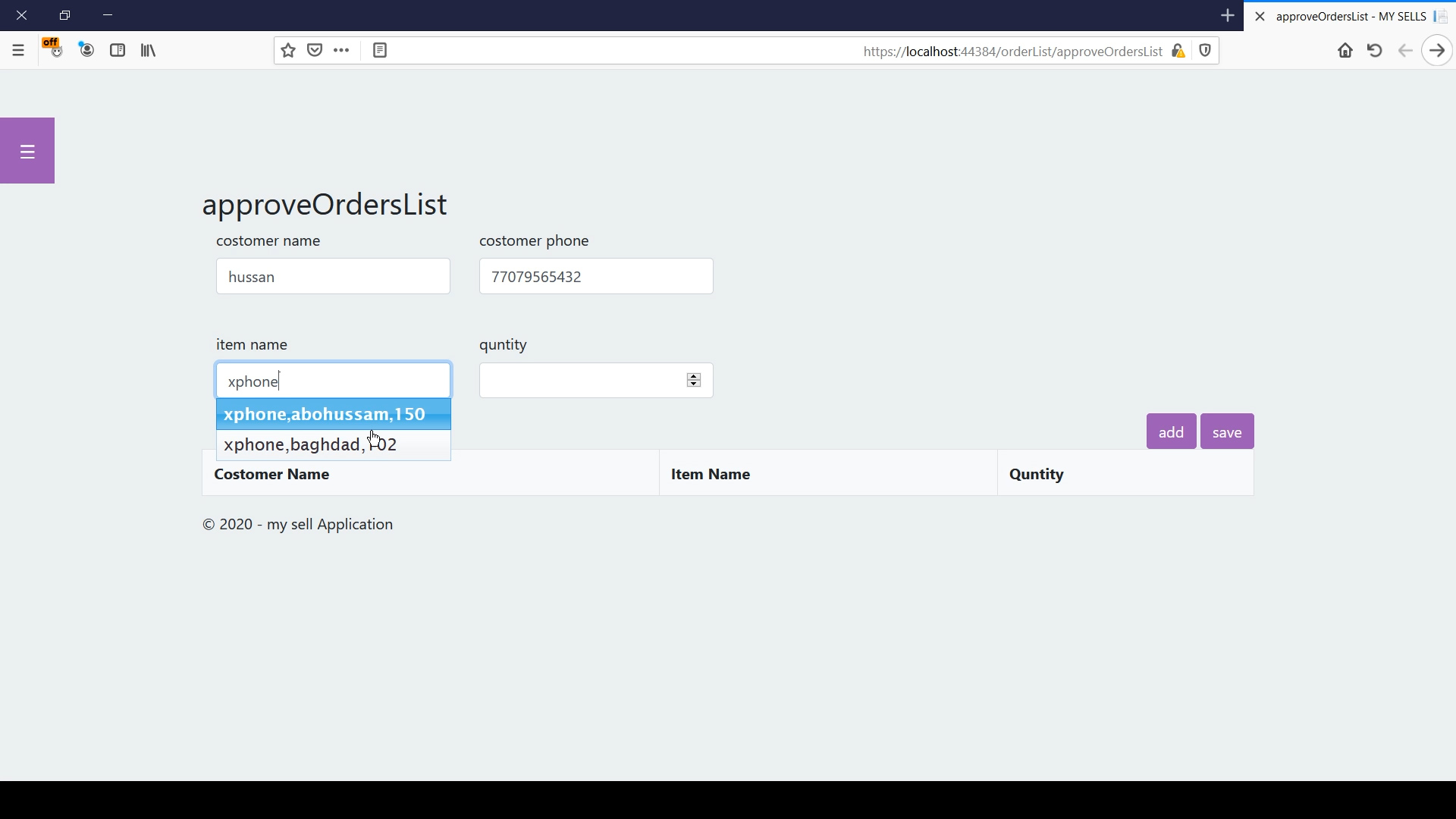
Task: Open the Firefox account profile icon
Action: [x=86, y=50]
